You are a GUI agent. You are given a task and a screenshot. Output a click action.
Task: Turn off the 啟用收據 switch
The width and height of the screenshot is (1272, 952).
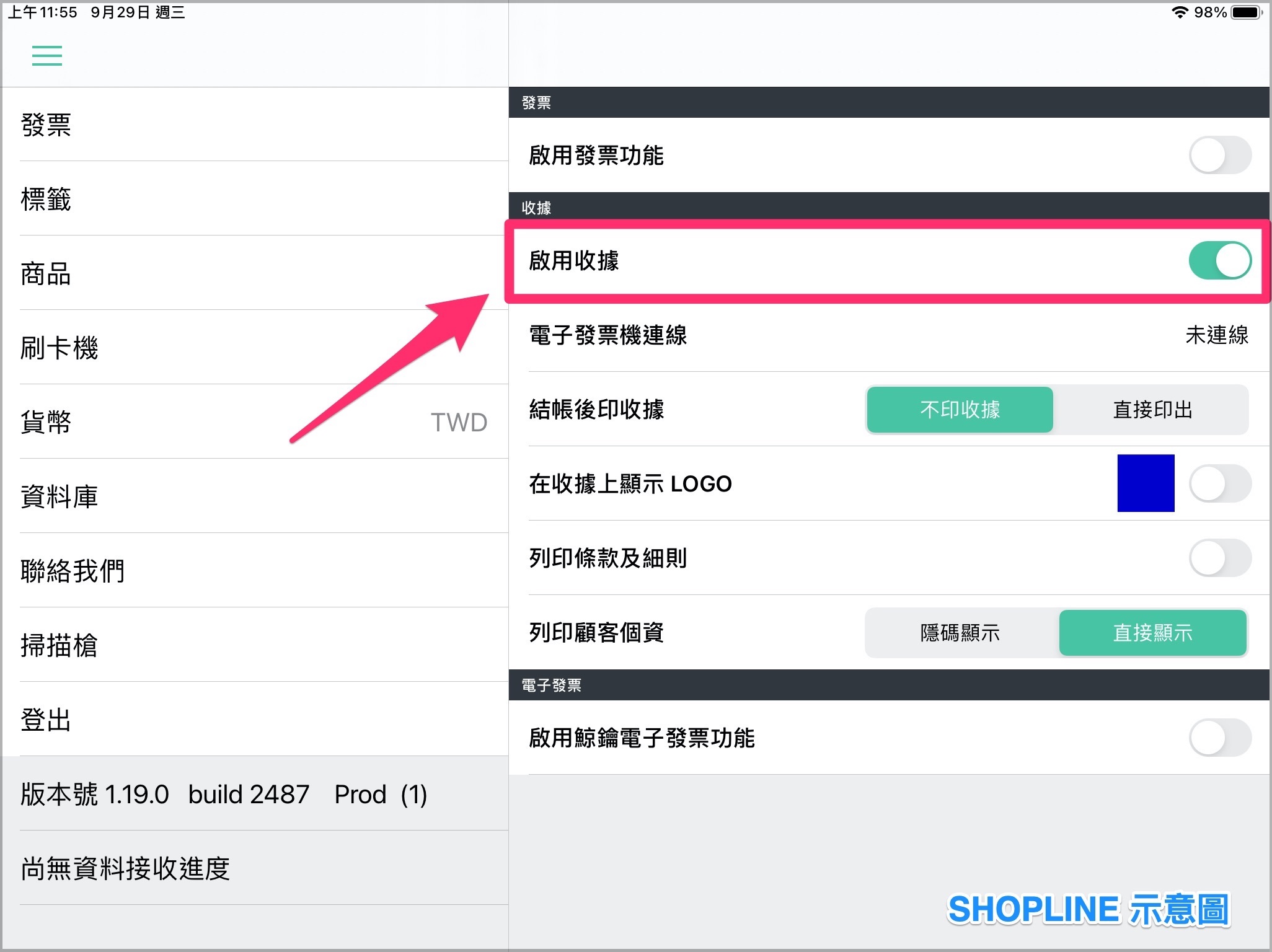tap(1219, 260)
